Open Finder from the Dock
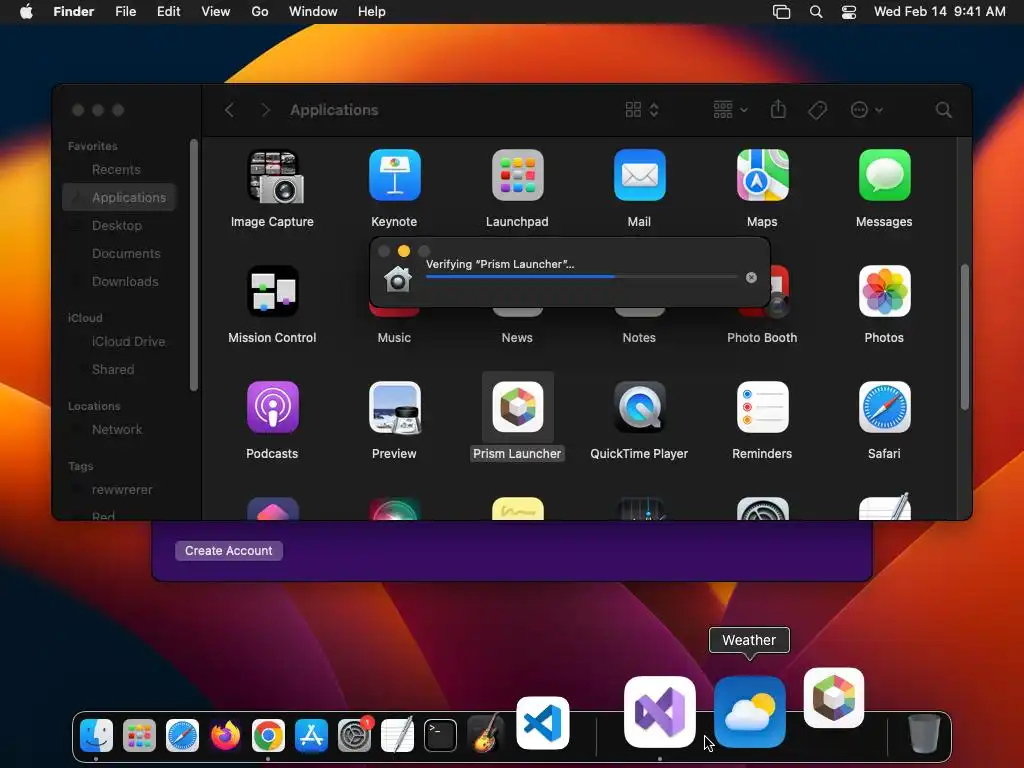Screen dimensions: 1024x768 coord(96,736)
